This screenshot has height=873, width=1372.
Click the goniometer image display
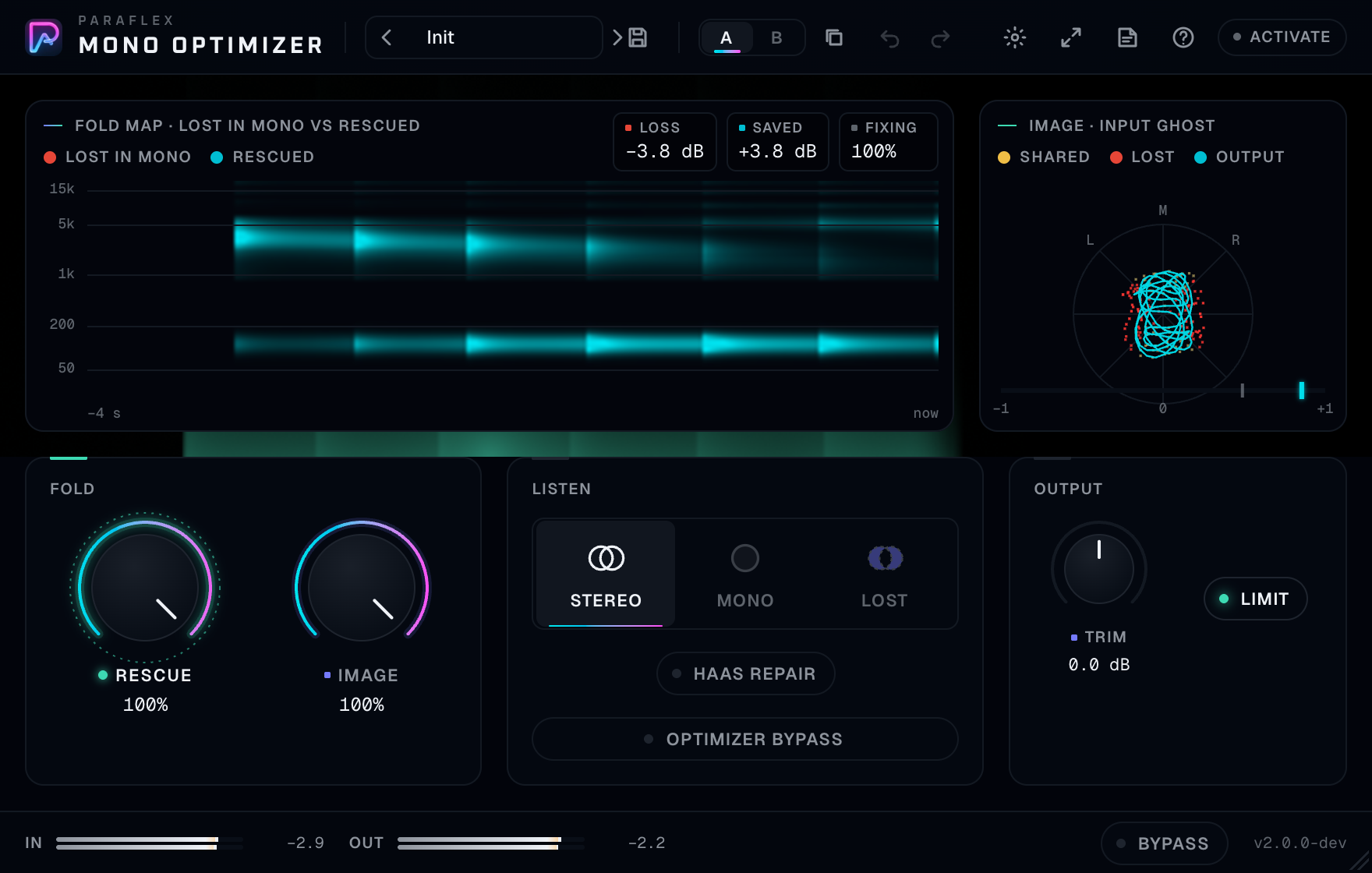click(x=1163, y=314)
